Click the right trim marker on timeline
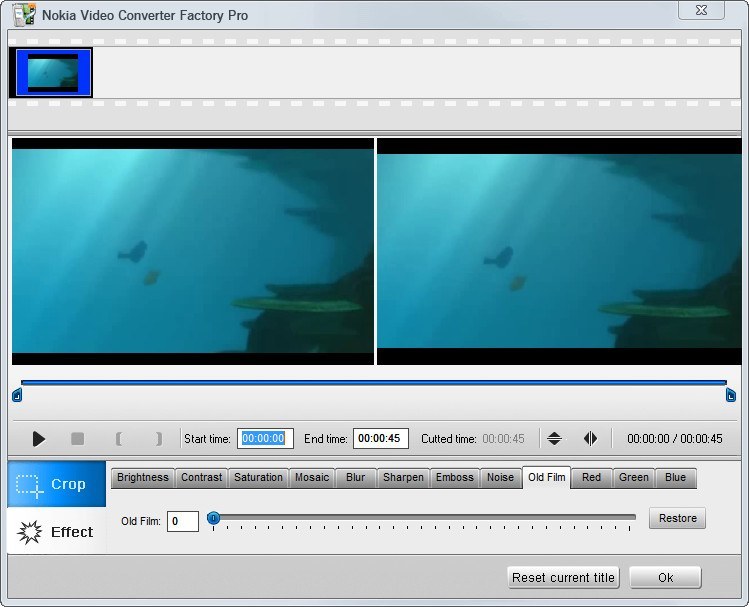 [730, 395]
